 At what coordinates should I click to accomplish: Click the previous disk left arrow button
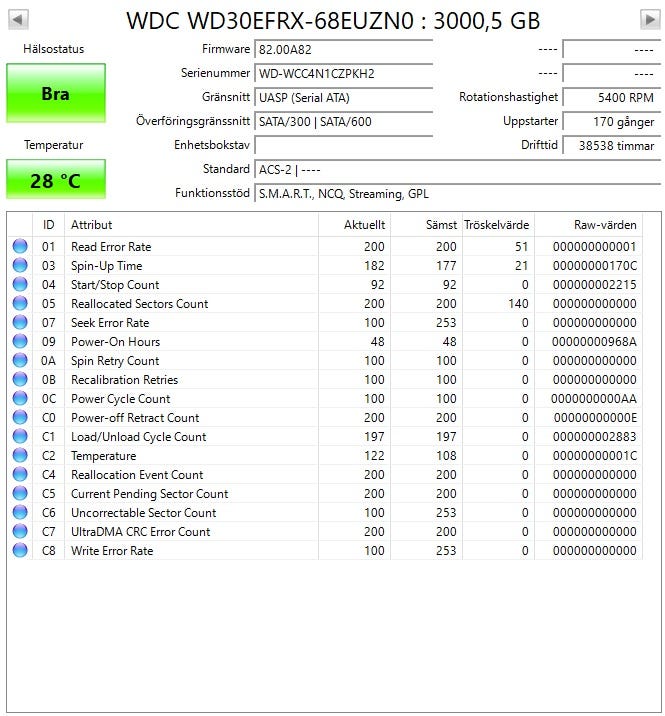click(18, 20)
